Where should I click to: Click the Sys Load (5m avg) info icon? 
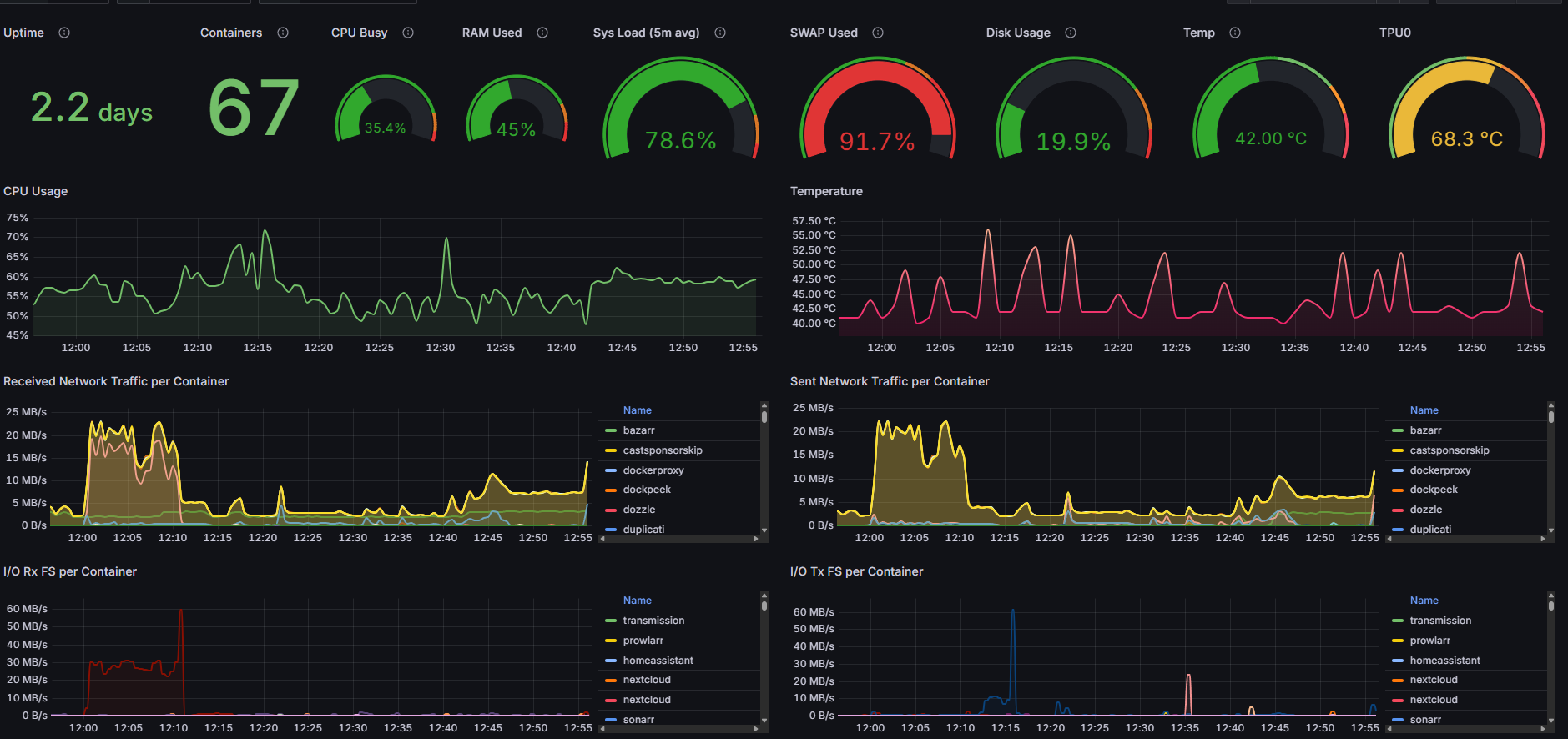click(x=720, y=33)
